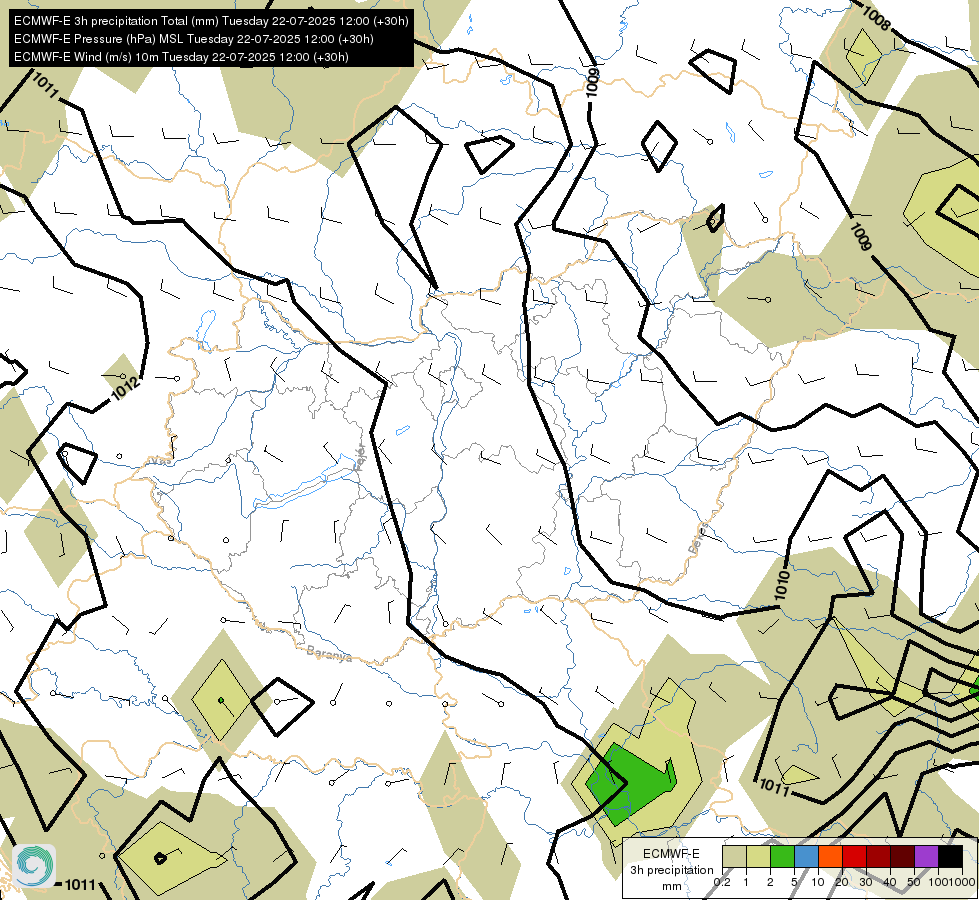Click the 0.2 legend scale value
Image resolution: width=979 pixels, height=900 pixels.
(x=722, y=882)
